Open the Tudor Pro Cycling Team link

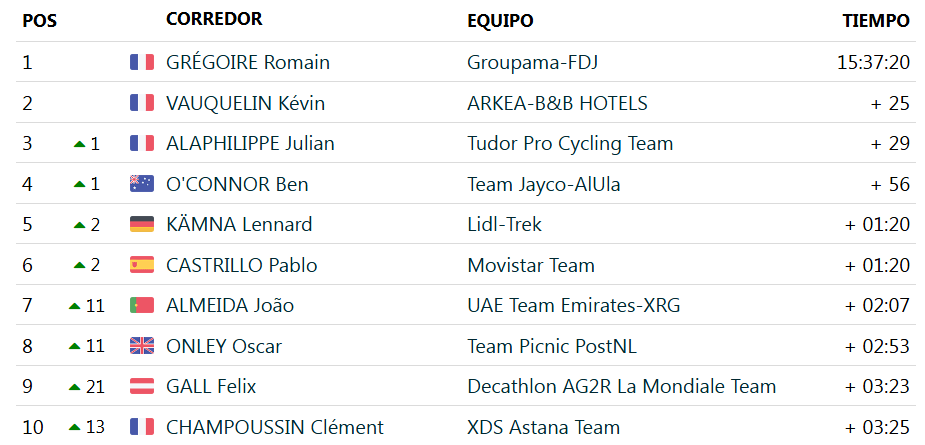570,143
